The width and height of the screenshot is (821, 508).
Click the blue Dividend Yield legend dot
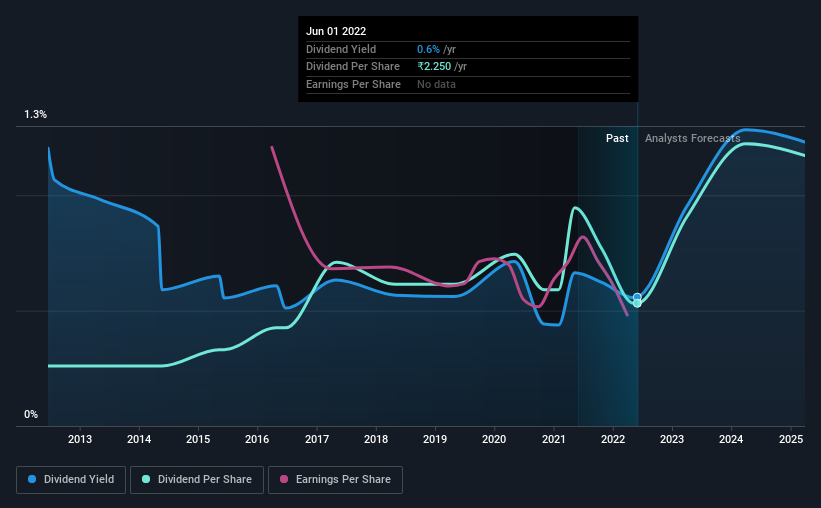point(32,479)
